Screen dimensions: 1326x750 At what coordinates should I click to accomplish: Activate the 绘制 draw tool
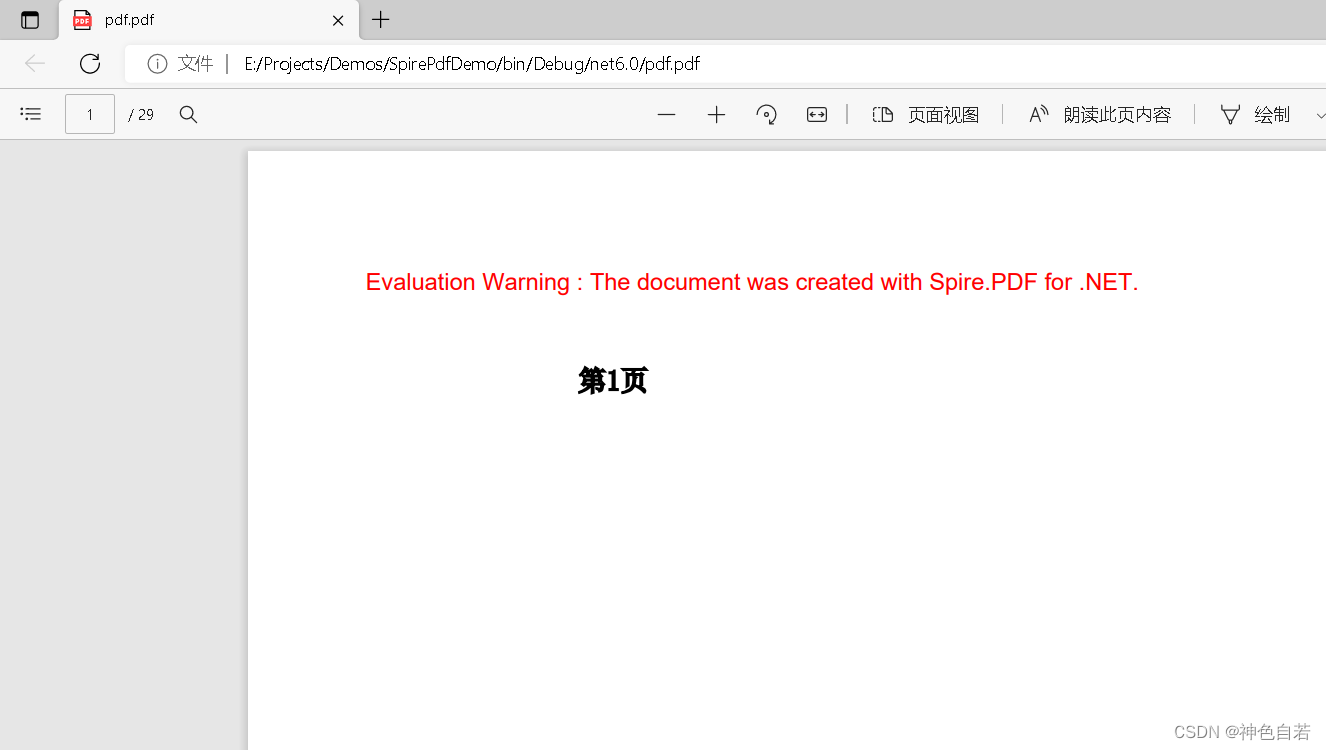pos(1255,115)
